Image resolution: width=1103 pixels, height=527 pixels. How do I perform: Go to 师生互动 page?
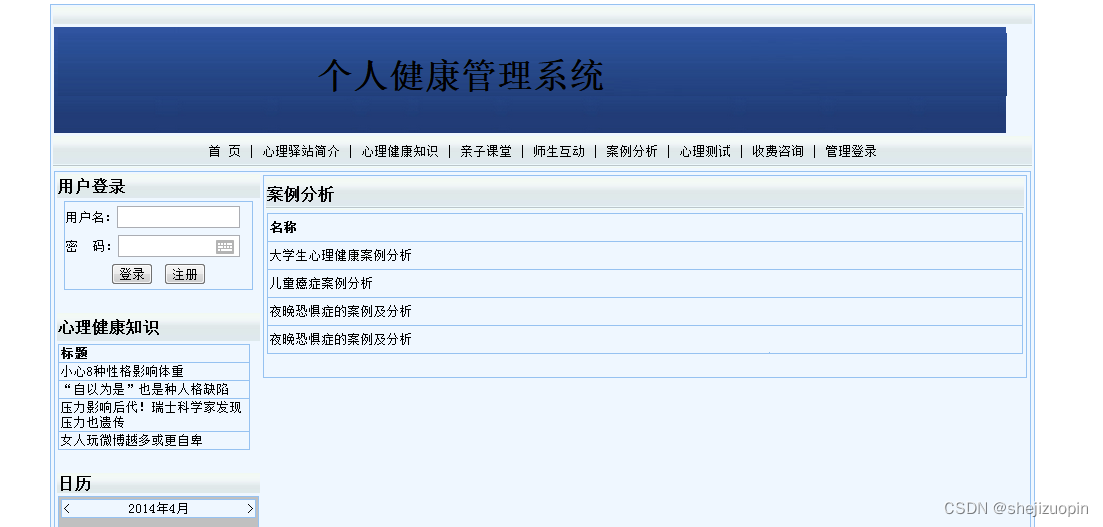coord(559,151)
